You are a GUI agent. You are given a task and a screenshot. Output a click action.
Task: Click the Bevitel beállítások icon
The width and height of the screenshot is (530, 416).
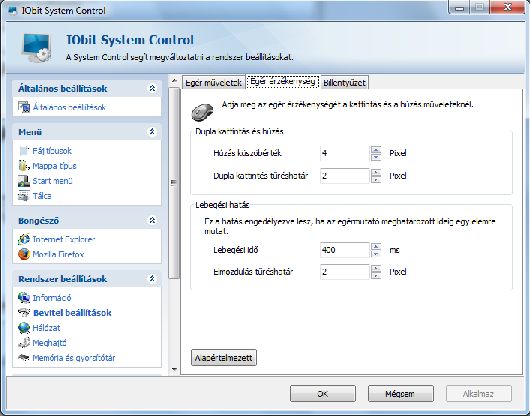pos(24,313)
